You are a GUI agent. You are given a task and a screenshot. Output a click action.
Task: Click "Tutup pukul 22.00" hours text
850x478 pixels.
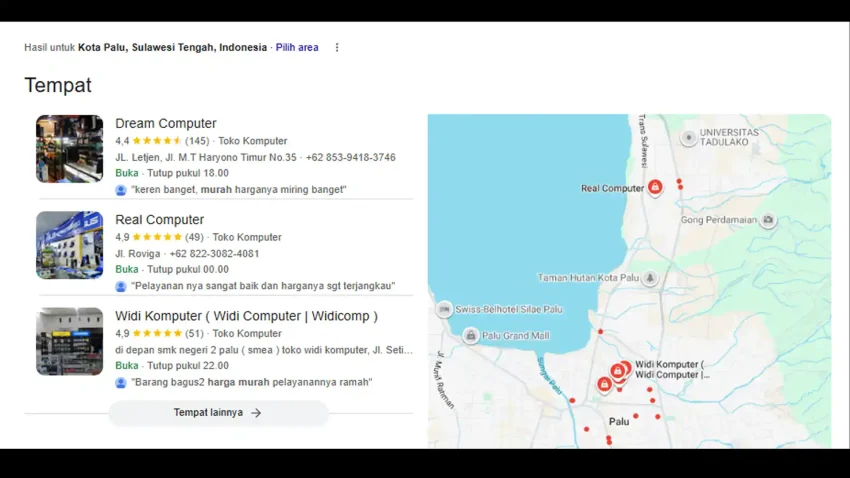188,366
